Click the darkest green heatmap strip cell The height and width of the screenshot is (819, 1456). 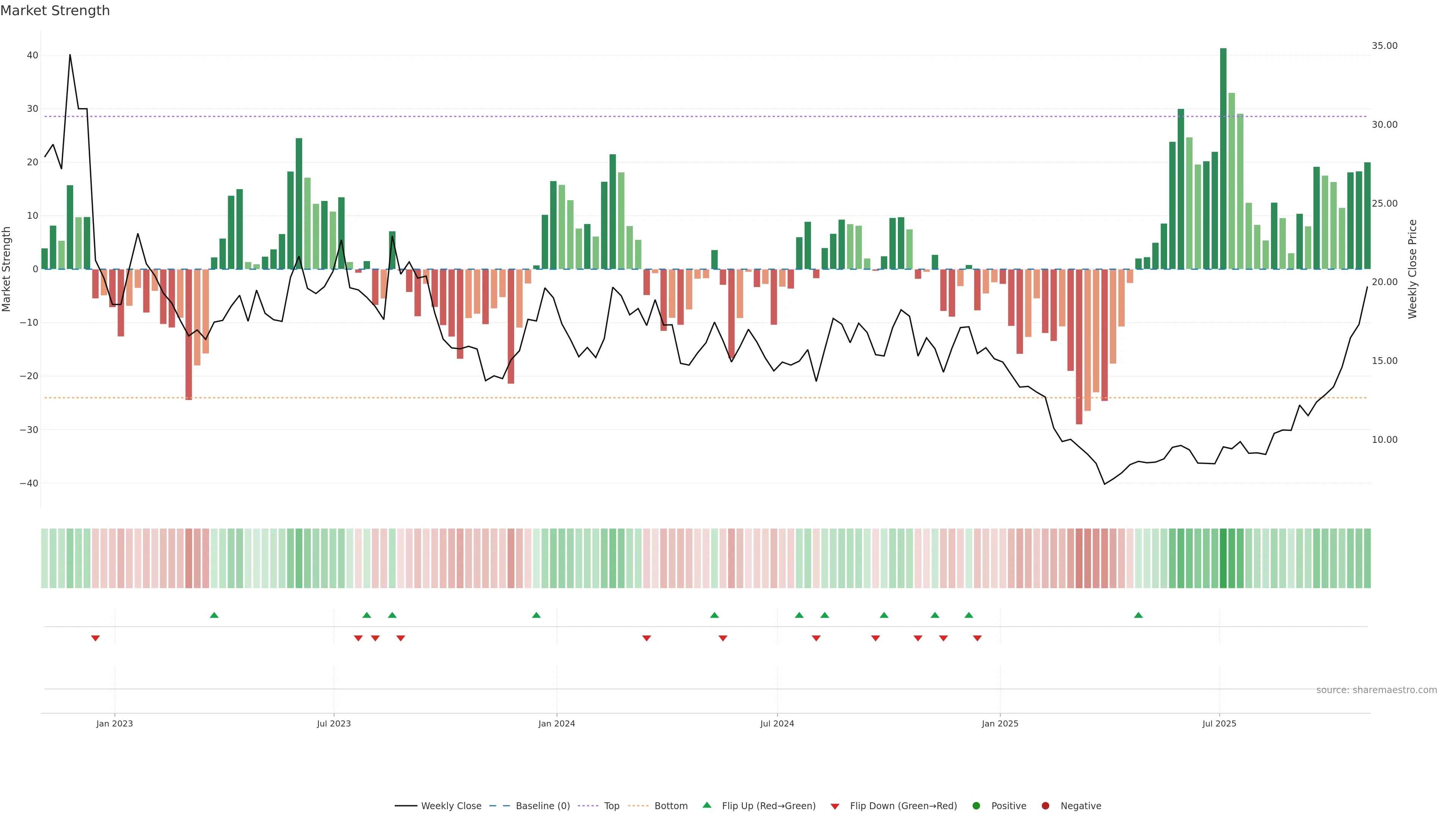click(x=1223, y=559)
